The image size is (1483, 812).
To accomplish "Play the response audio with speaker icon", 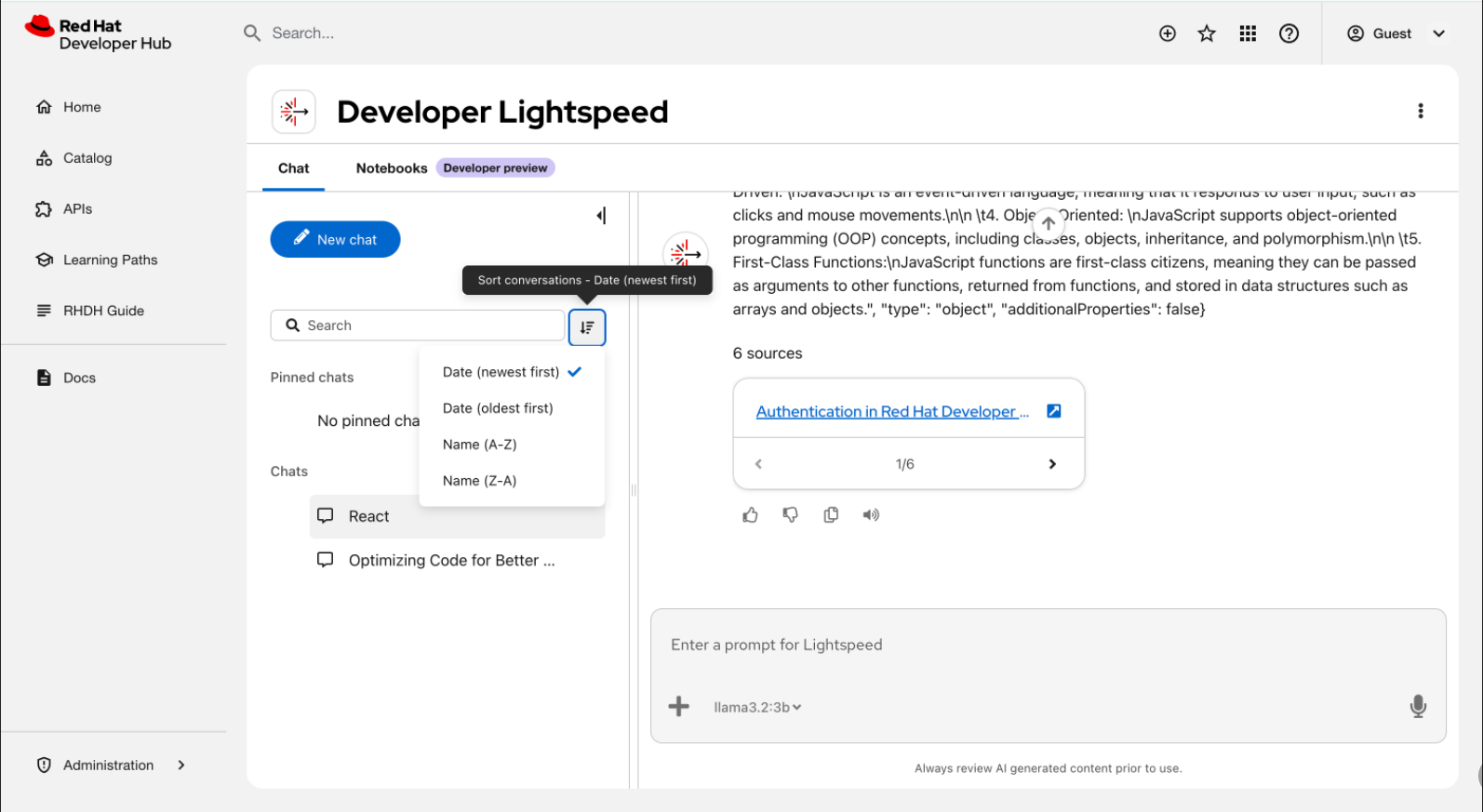I will 871,514.
